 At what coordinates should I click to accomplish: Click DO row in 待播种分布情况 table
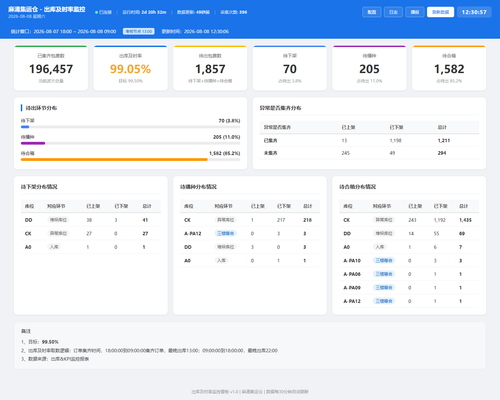[x=250, y=247]
